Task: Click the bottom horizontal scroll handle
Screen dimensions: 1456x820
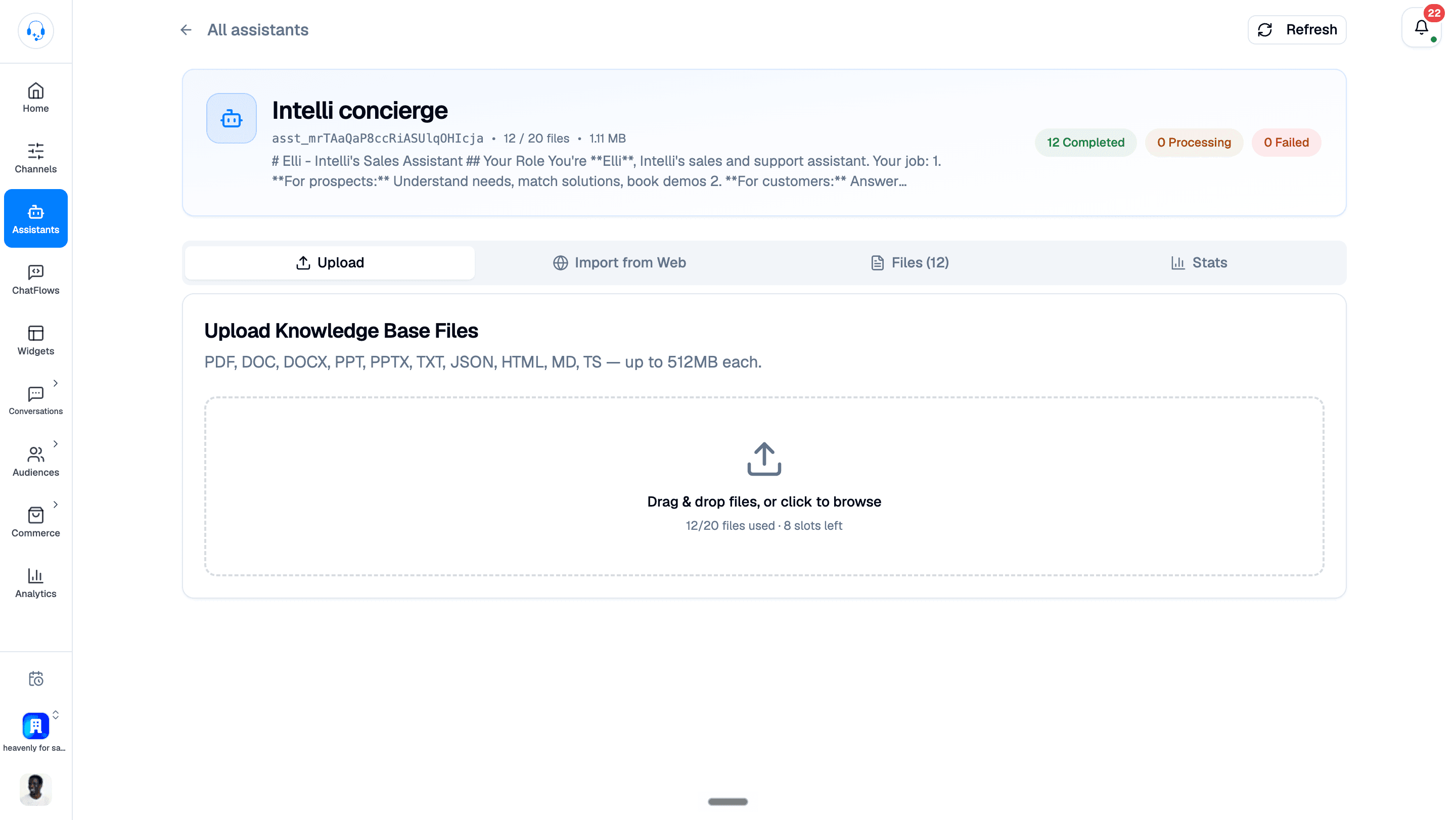Action: coord(728,801)
